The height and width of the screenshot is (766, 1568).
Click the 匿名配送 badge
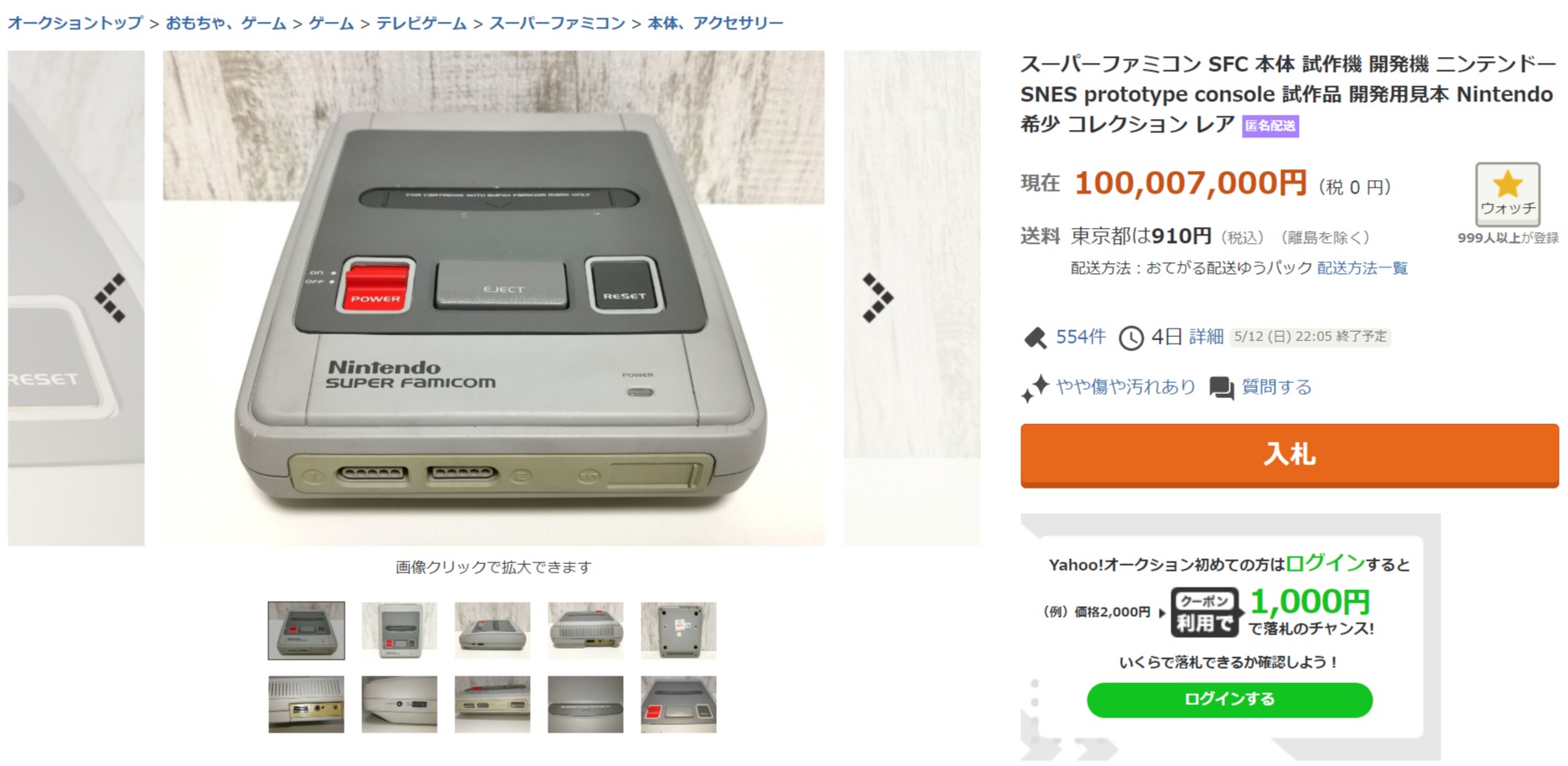[1270, 126]
